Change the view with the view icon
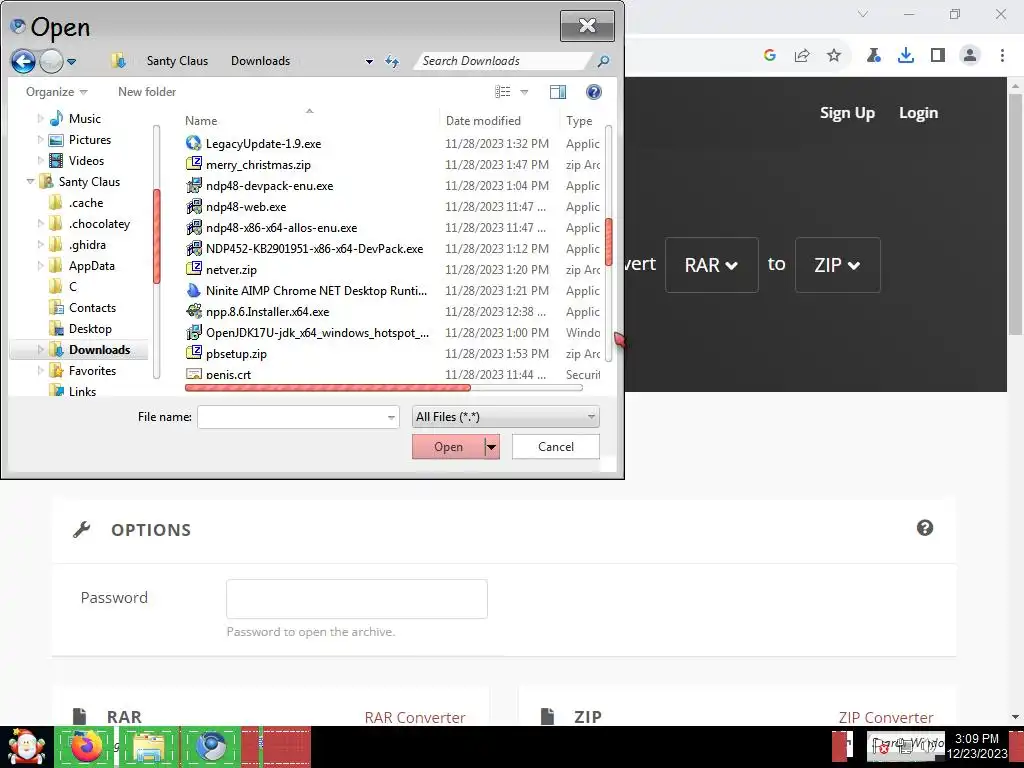Image resolution: width=1024 pixels, height=768 pixels. point(502,92)
